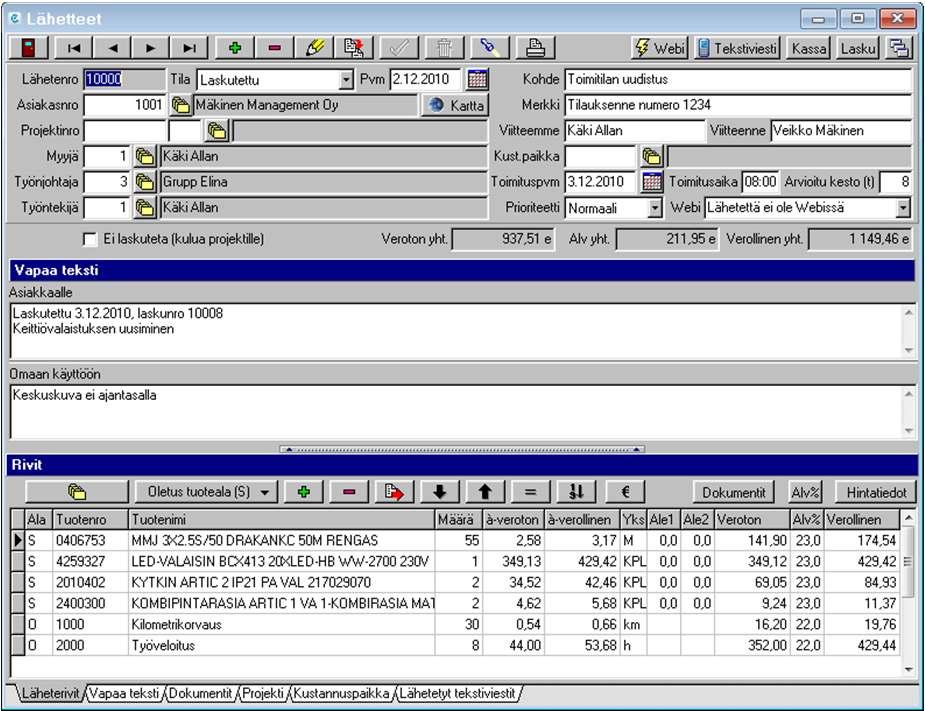Open the Dokumentit tab at the bottom
The width and height of the screenshot is (925, 711).
(x=201, y=693)
